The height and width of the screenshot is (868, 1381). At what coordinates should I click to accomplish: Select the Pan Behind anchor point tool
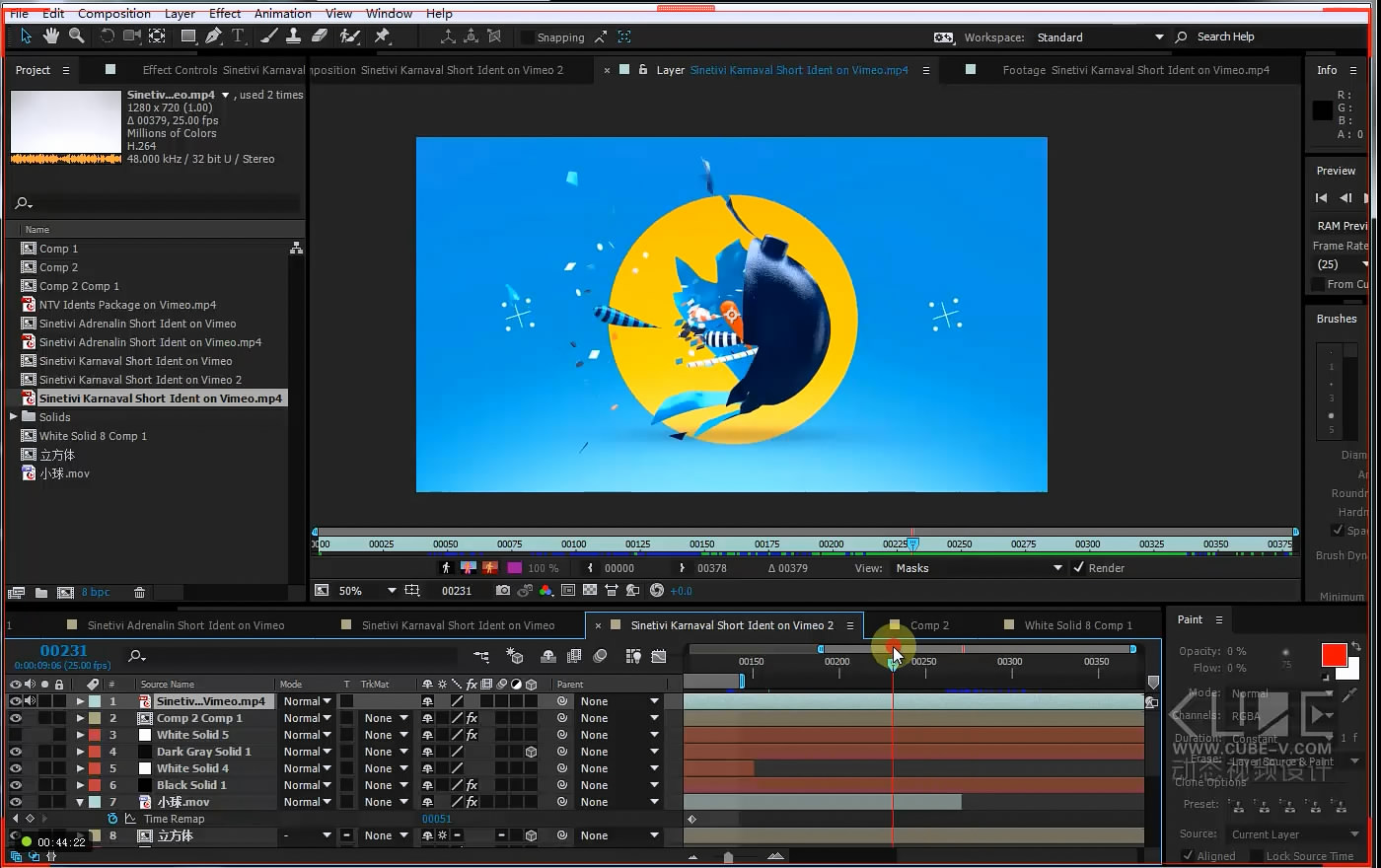tap(157, 36)
